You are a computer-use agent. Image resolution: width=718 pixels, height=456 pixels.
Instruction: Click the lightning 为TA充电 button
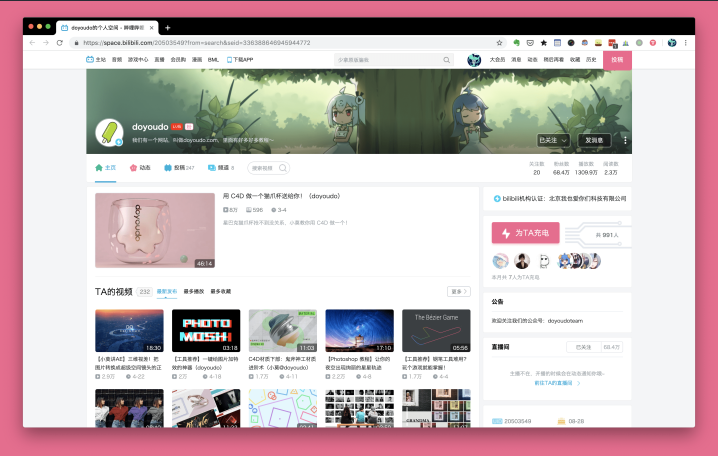(x=525, y=233)
